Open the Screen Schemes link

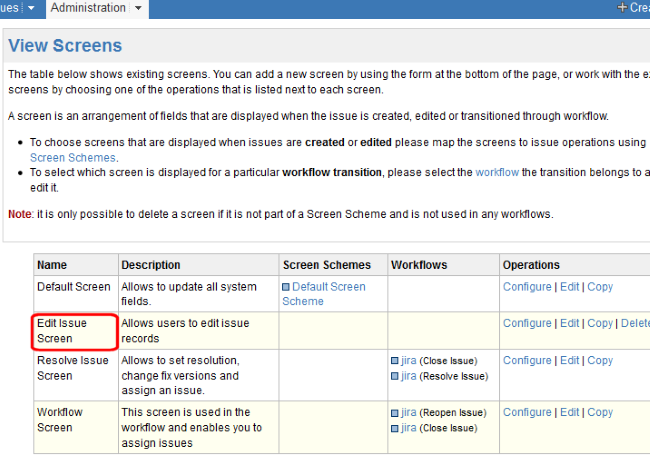[73, 158]
